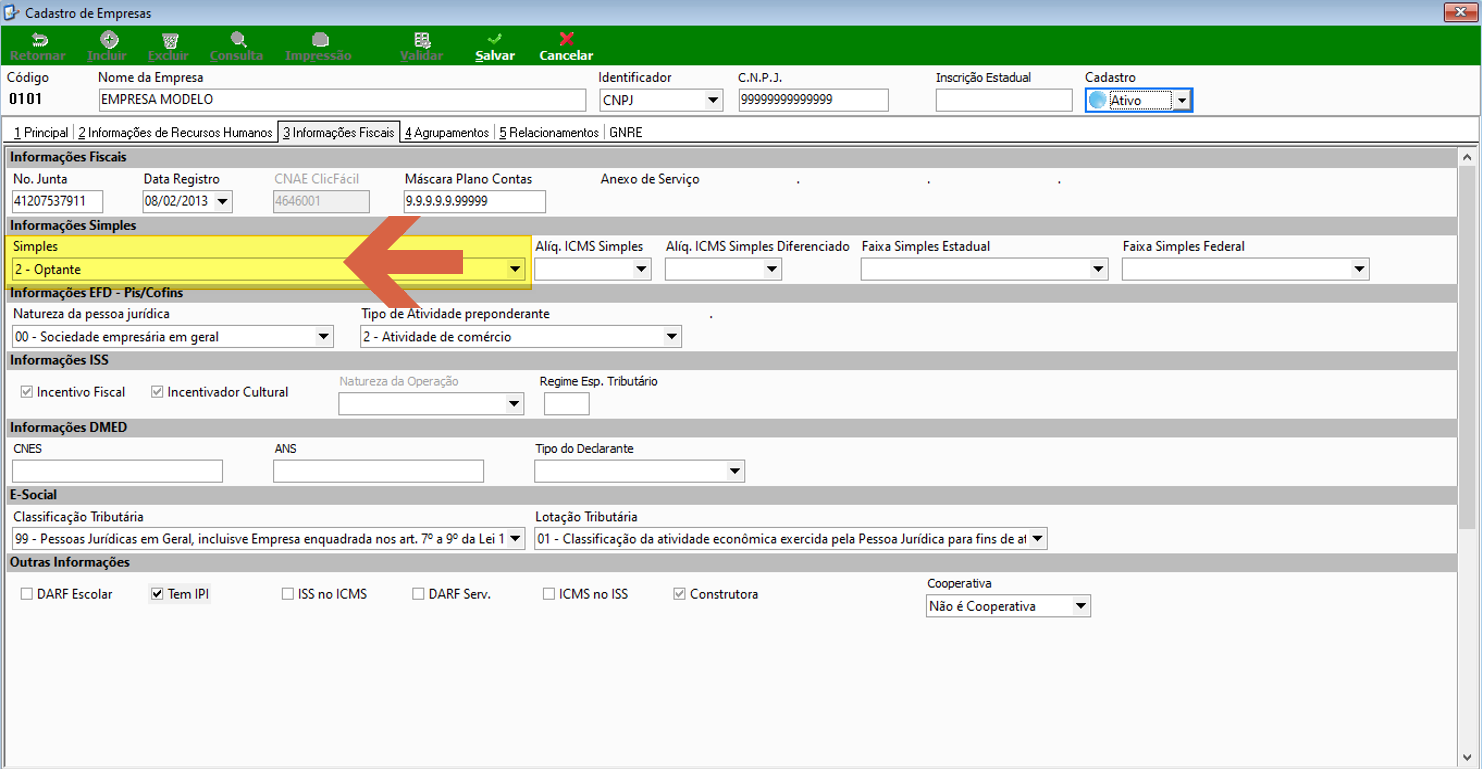Enable the ICMS no ISS checkbox
Screen dimensions: 1482x769
[x=549, y=594]
